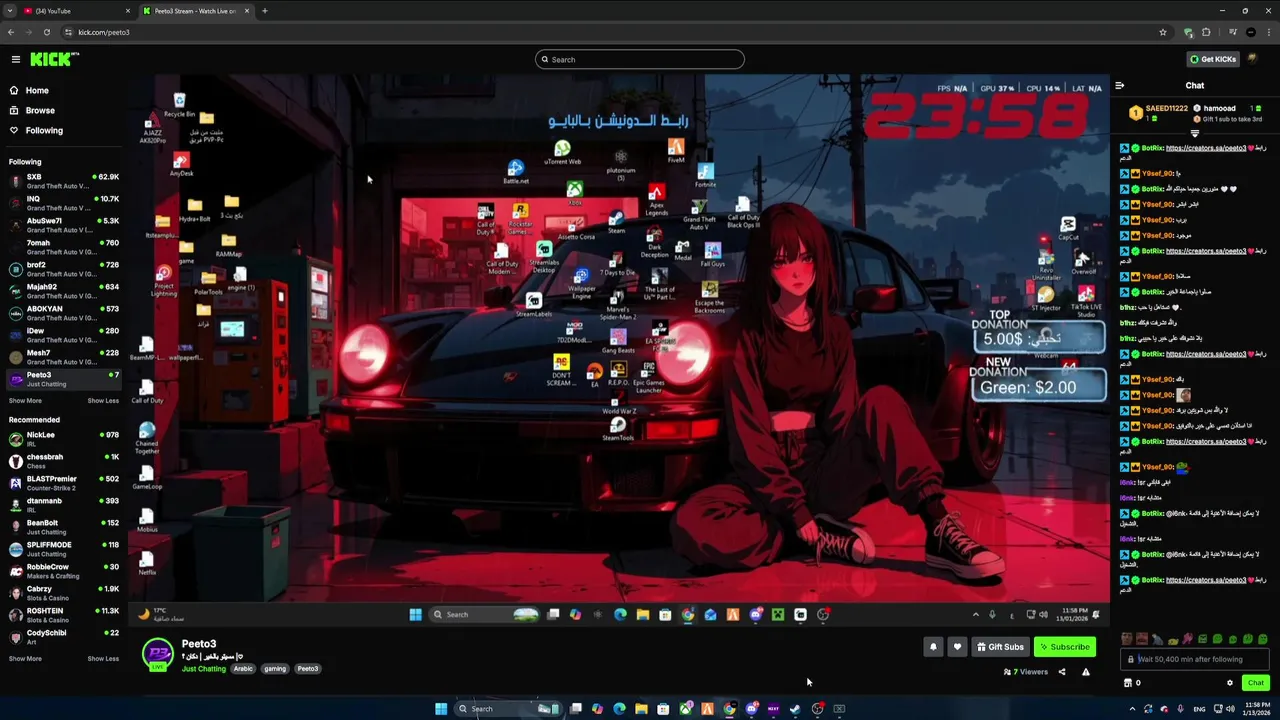Image resolution: width=1280 pixels, height=720 pixels.
Task: Open ROSHTEIN recommended channel
Action: pos(63,615)
